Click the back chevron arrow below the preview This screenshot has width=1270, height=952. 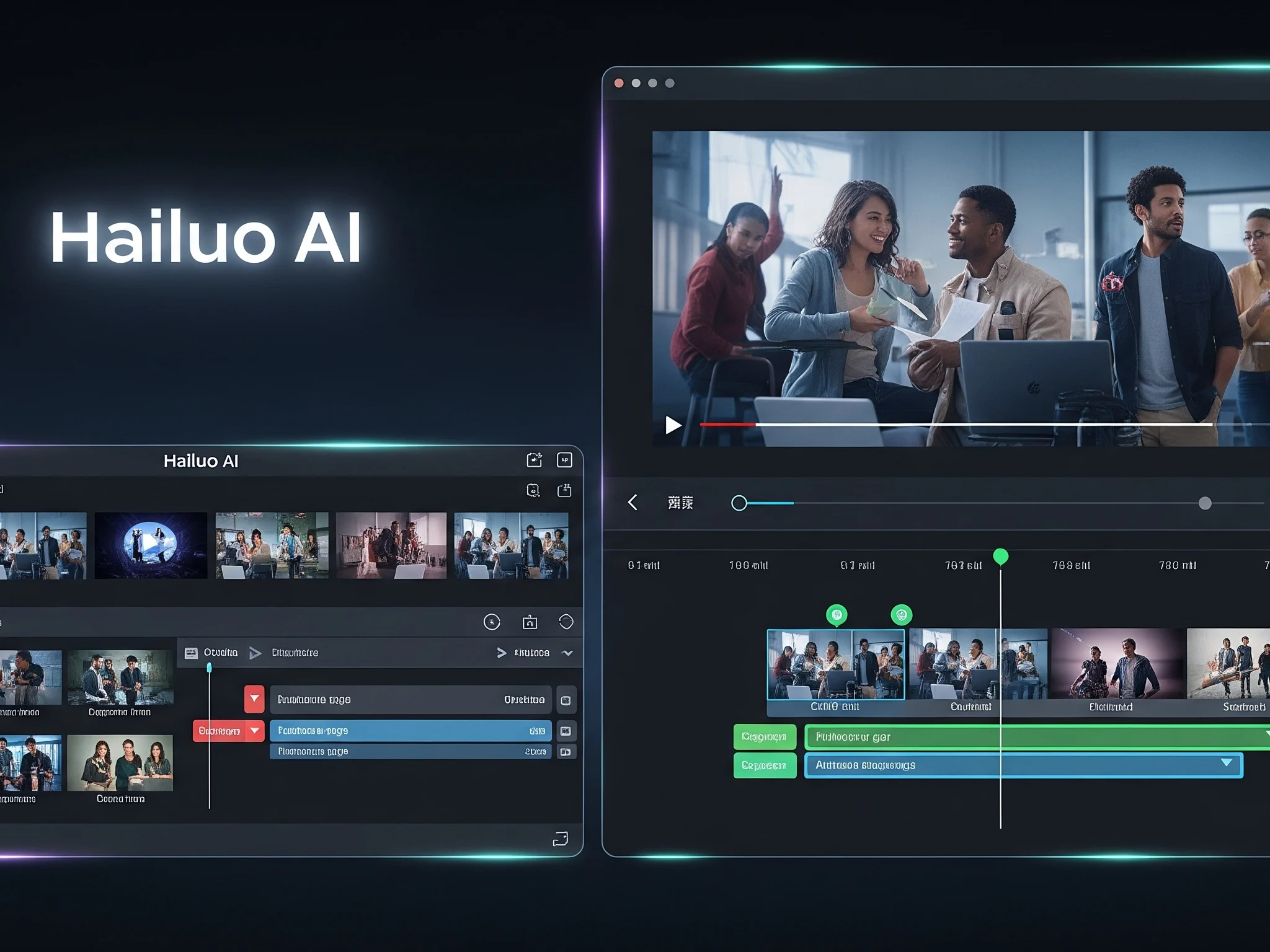633,503
